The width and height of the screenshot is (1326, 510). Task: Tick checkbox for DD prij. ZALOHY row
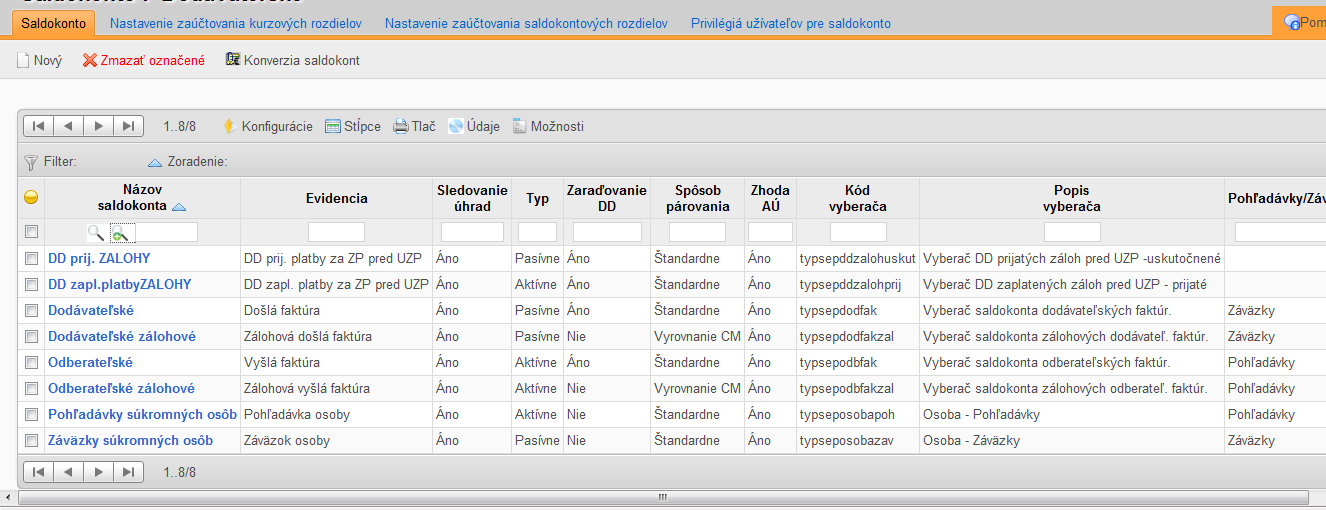point(31,258)
